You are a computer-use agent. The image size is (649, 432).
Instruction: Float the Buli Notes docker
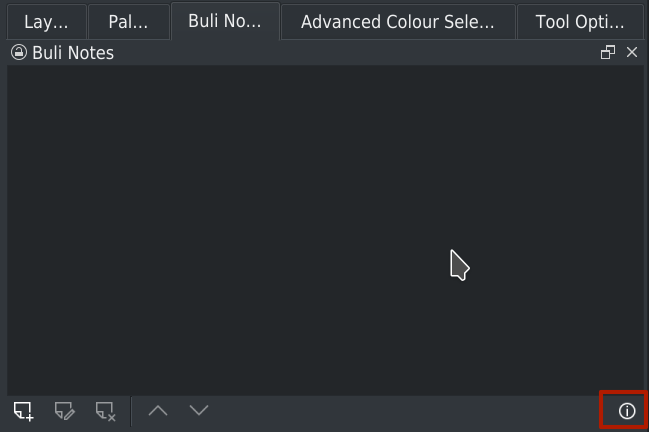click(x=608, y=53)
